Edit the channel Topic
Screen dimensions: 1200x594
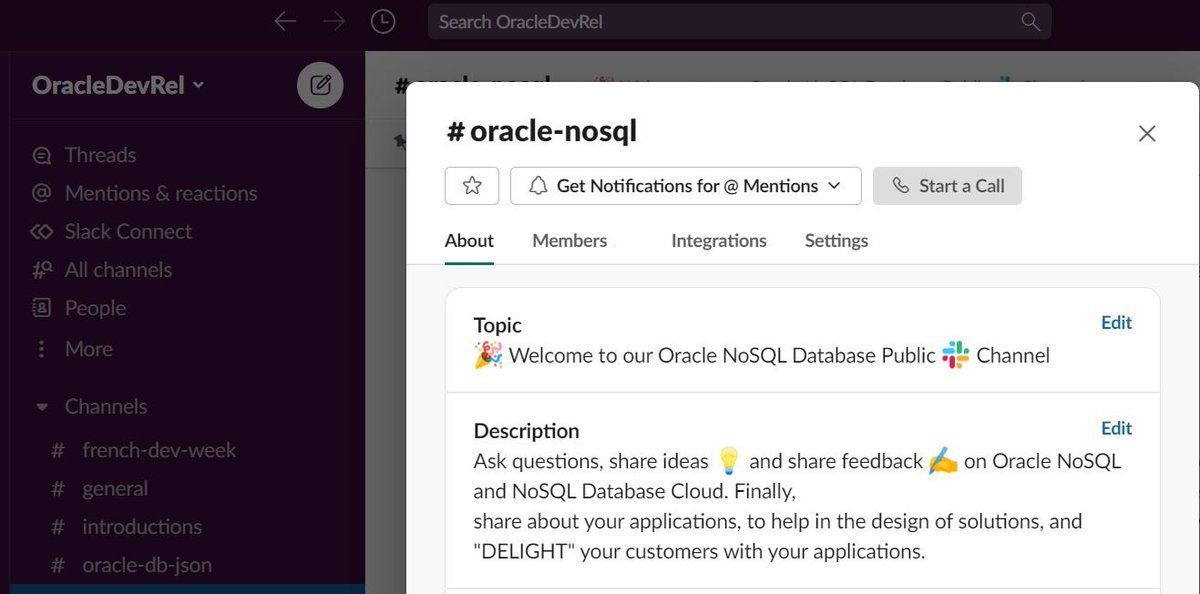pos(1116,323)
